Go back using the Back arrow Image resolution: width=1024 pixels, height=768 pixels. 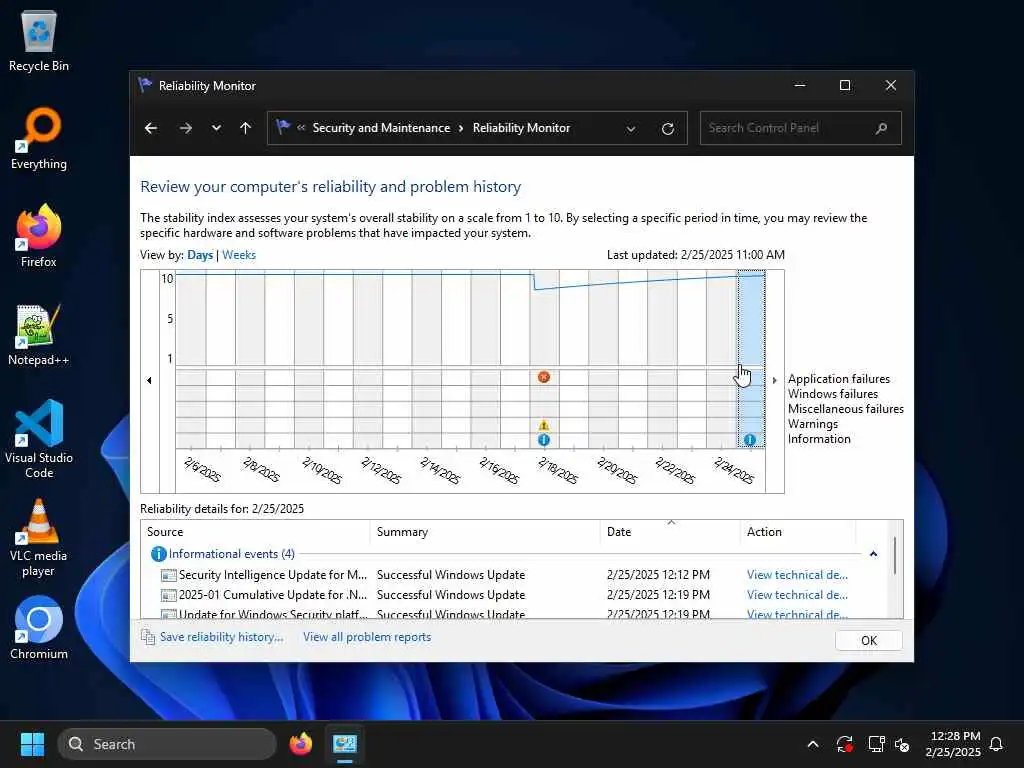pos(151,128)
